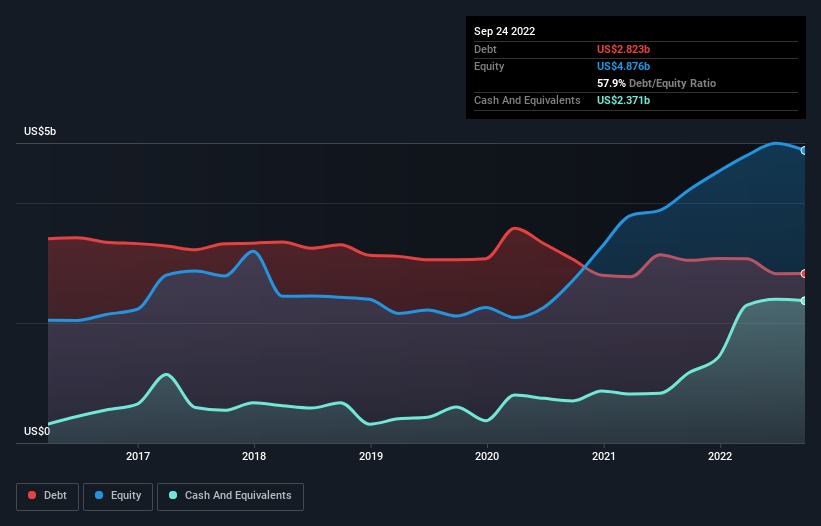Click the US$0 y-axis label

(x=37, y=431)
